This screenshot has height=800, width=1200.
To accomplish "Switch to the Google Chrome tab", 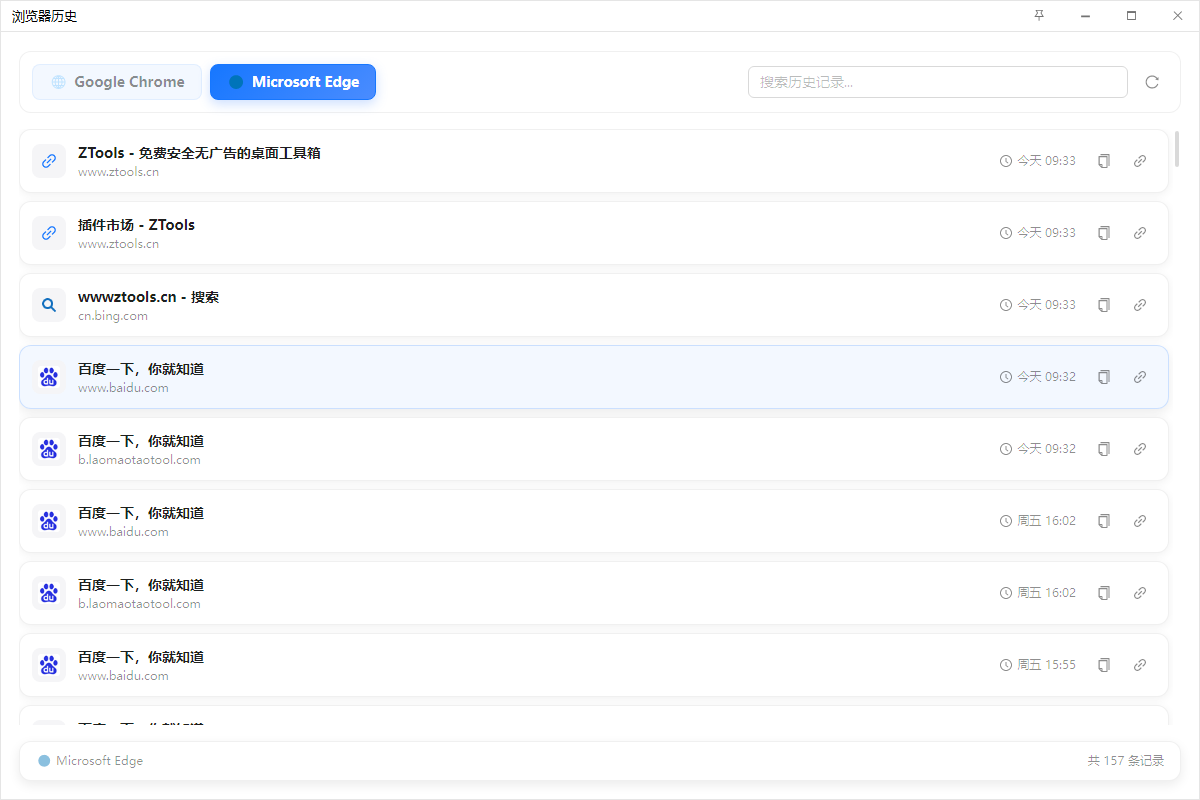I will (117, 82).
